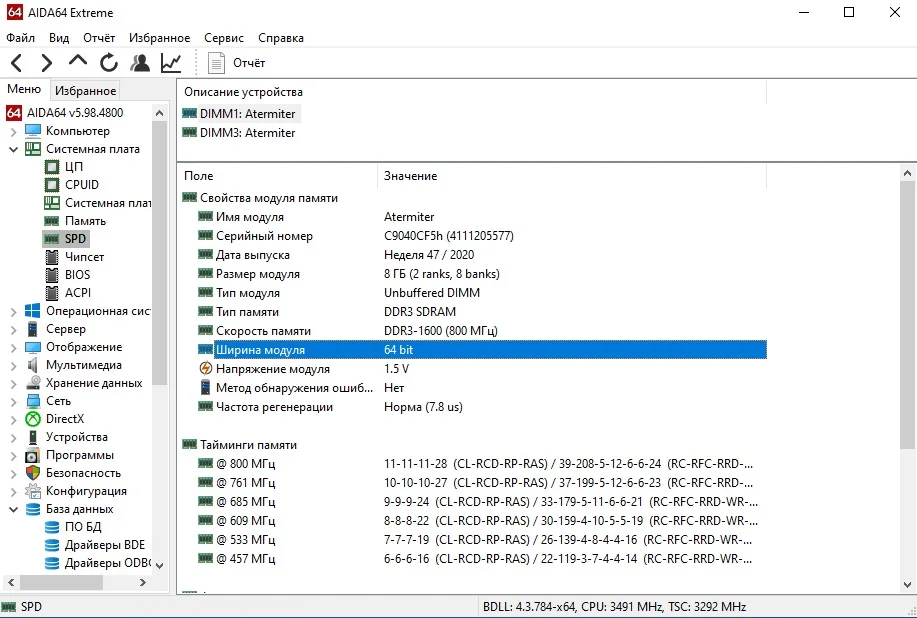Select the Серийный номер row

point(482,236)
